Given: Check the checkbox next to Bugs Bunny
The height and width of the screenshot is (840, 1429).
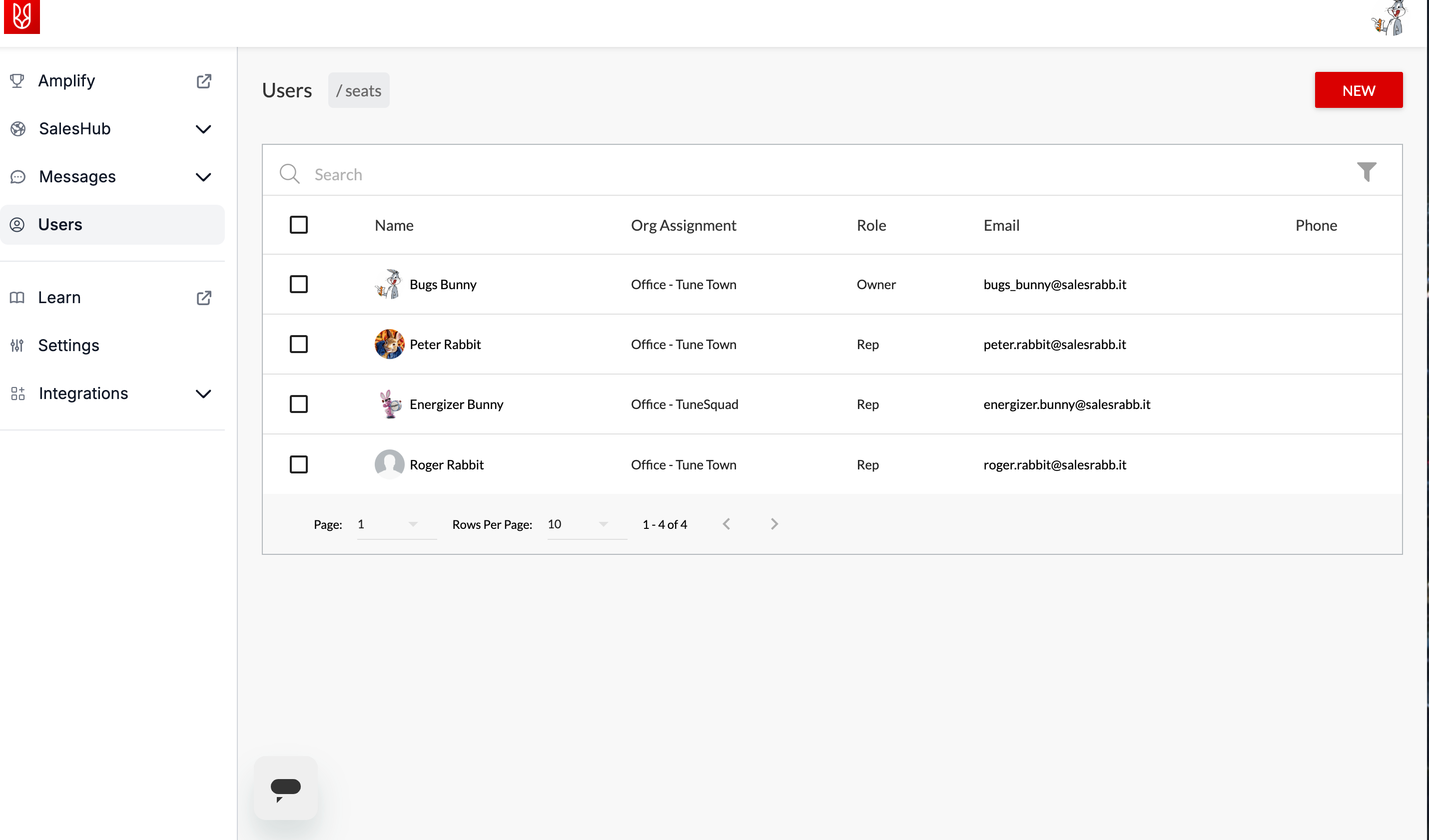Looking at the screenshot, I should 299,284.
